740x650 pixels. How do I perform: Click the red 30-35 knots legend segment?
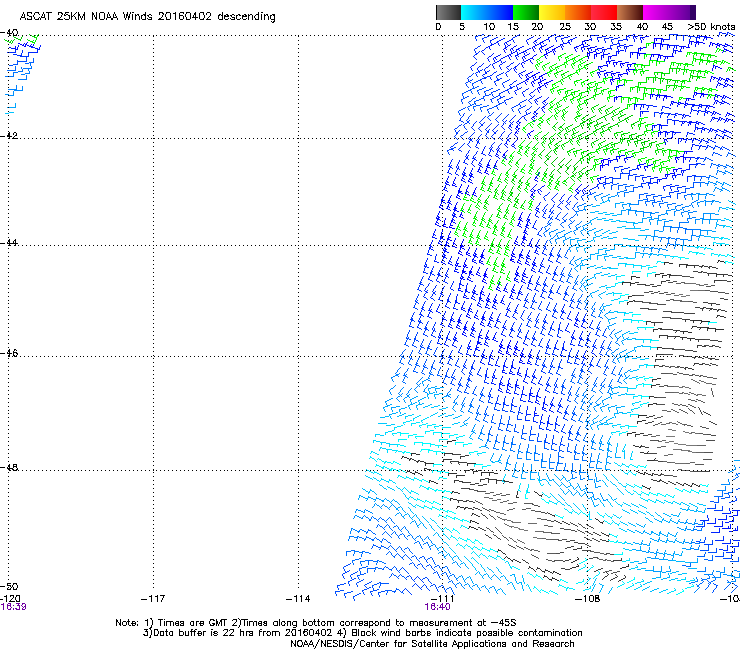coord(604,12)
